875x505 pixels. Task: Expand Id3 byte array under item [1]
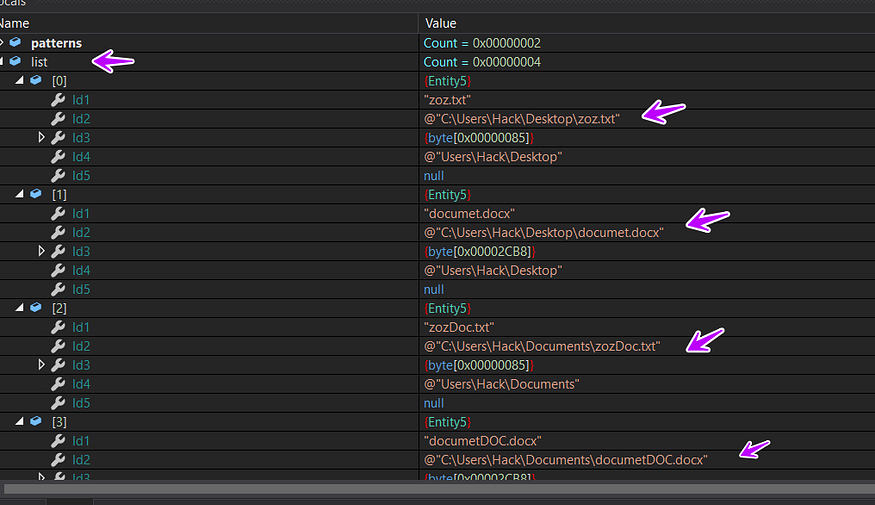click(x=41, y=251)
